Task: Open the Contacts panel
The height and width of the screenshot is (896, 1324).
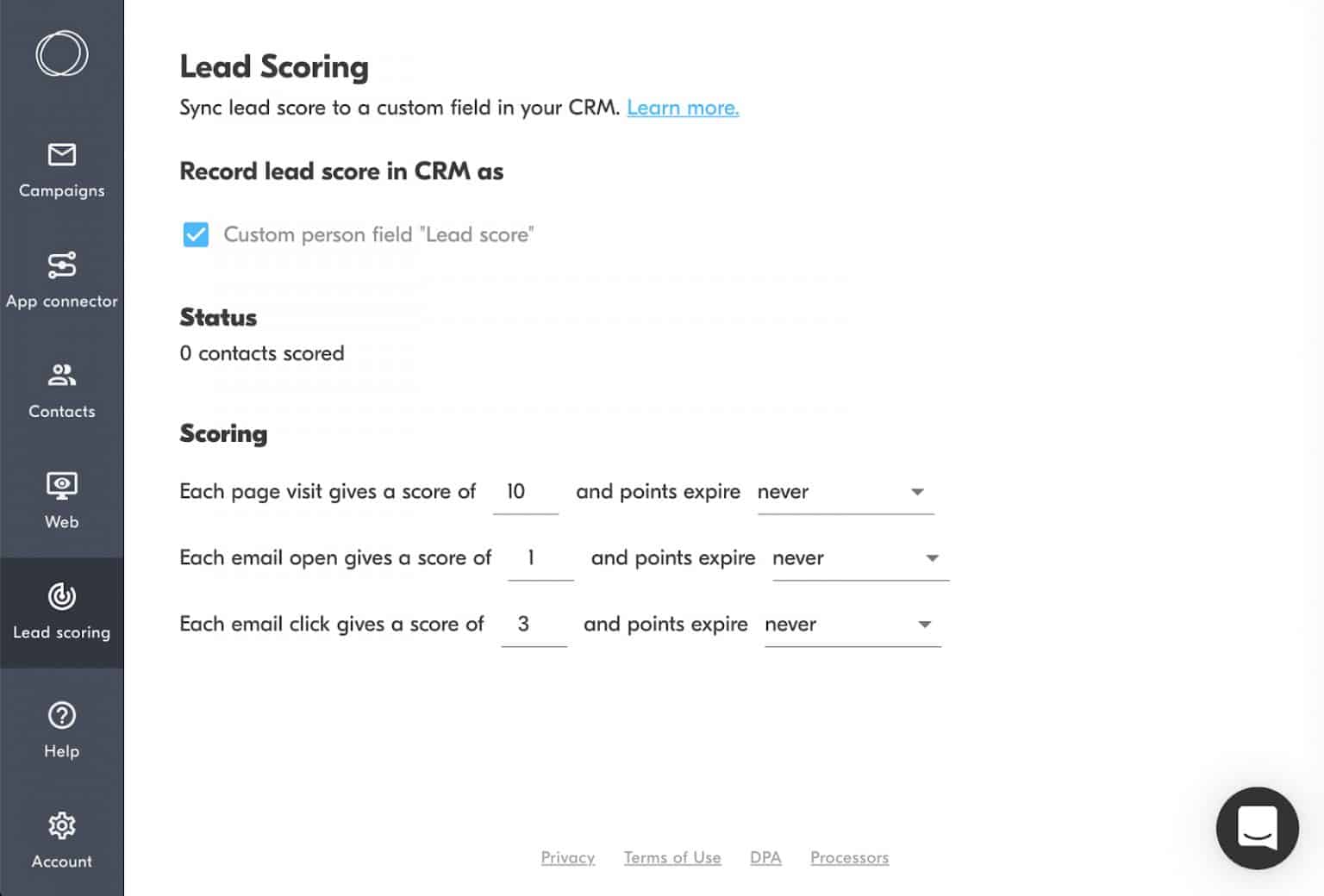Action: pyautogui.click(x=61, y=388)
